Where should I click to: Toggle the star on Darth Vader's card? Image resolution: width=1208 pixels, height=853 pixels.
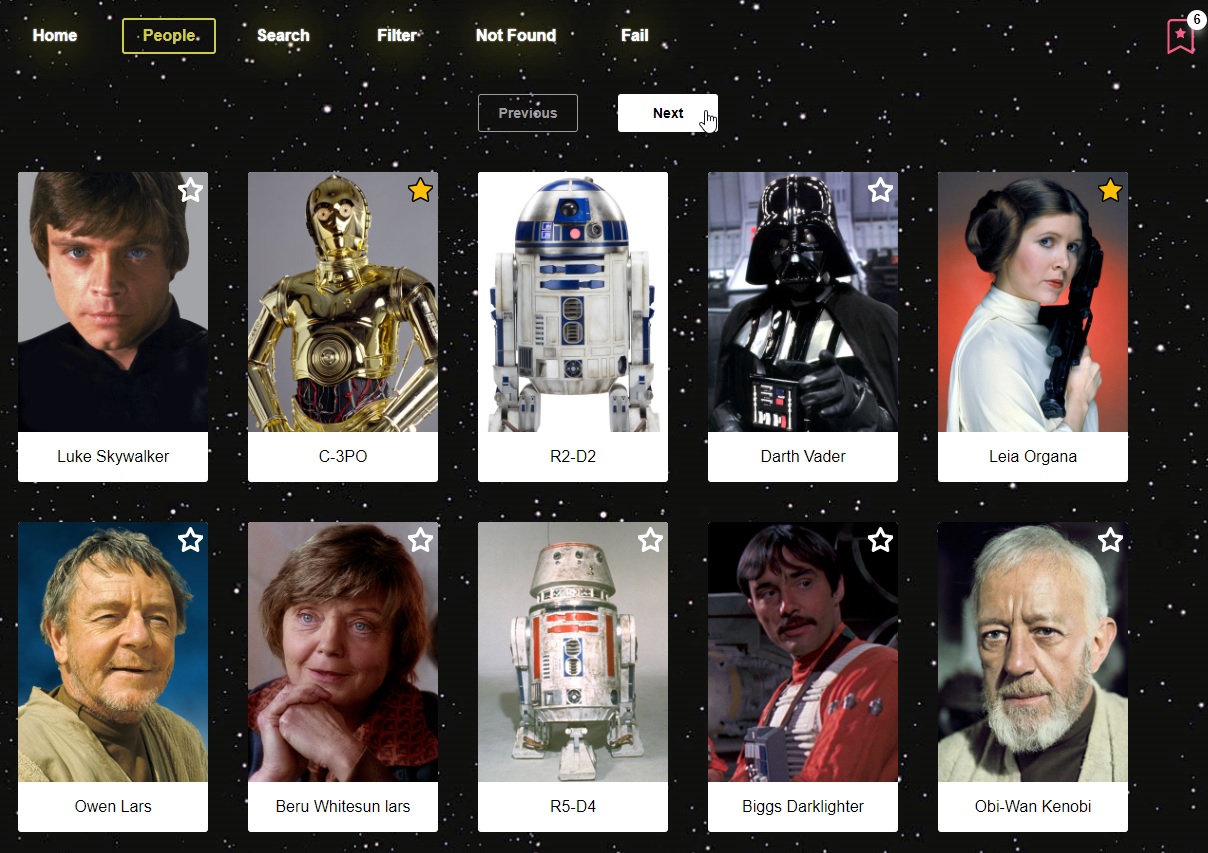click(x=880, y=190)
